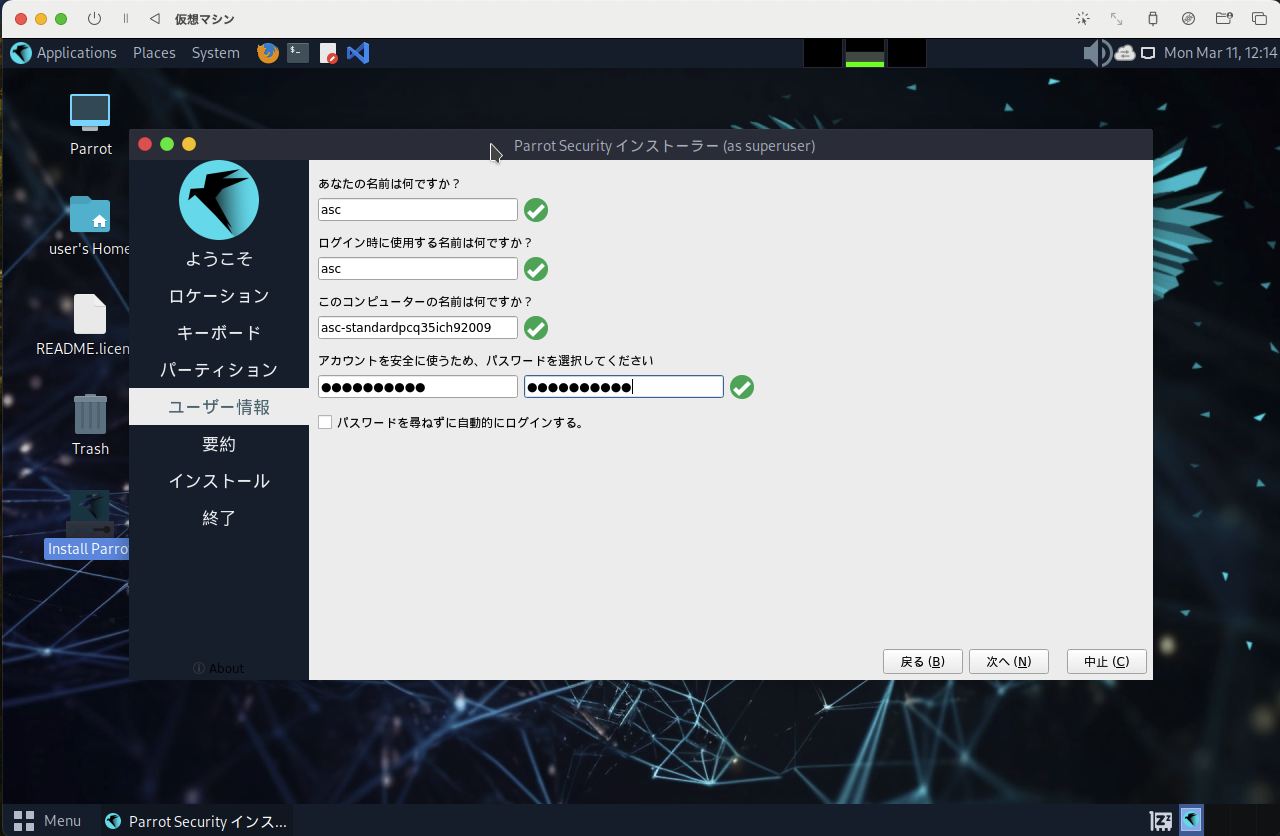Enable automatic login without password checkbox
The height and width of the screenshot is (836, 1280).
(325, 422)
